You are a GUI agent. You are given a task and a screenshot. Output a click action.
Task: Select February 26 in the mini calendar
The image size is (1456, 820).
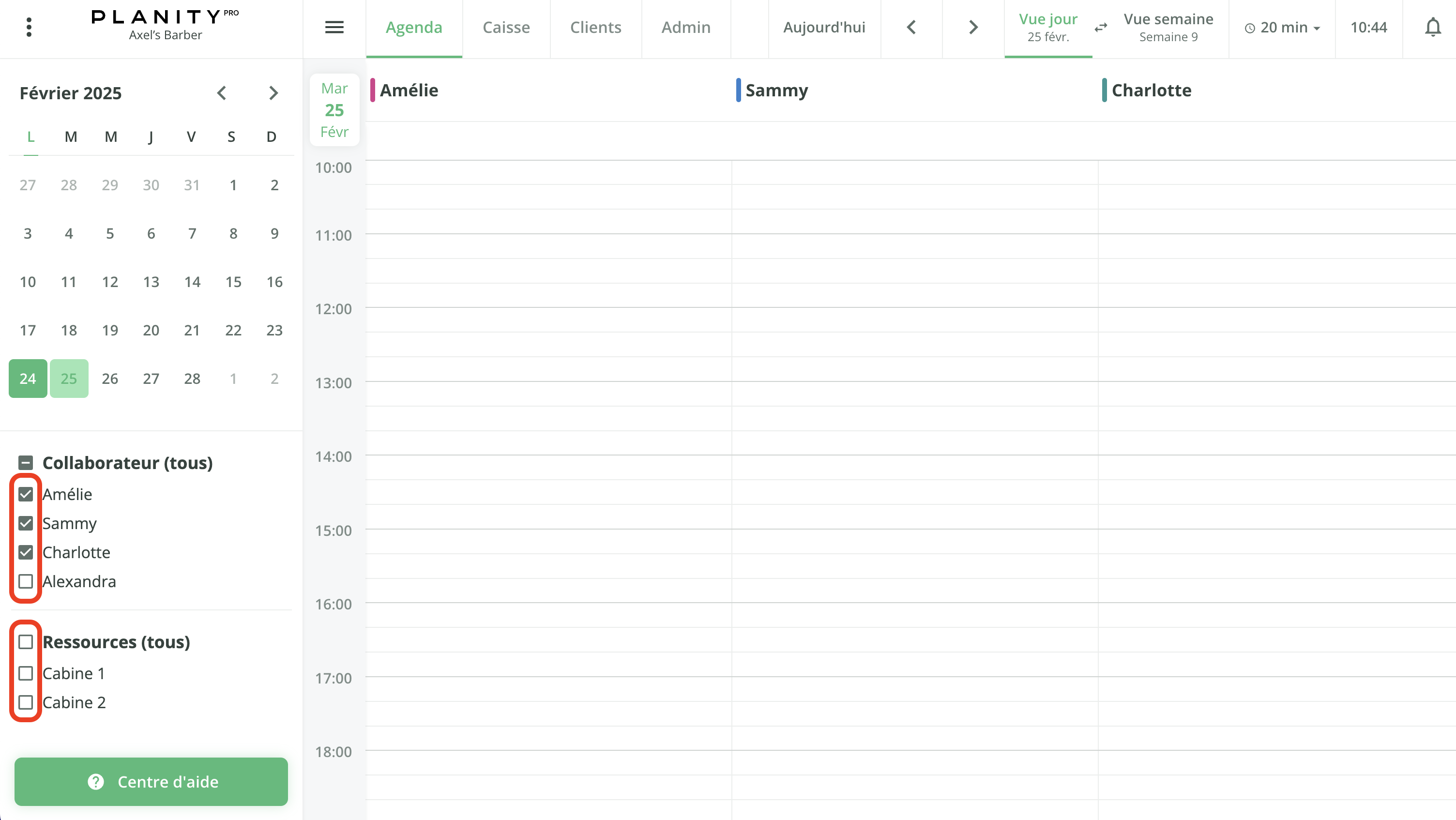(110, 379)
